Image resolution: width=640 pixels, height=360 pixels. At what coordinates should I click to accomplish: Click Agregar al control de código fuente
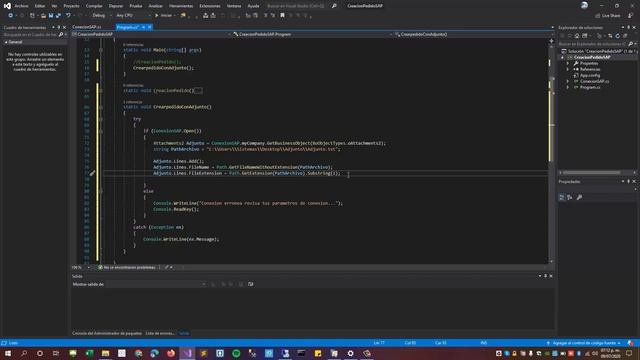[x=584, y=343]
